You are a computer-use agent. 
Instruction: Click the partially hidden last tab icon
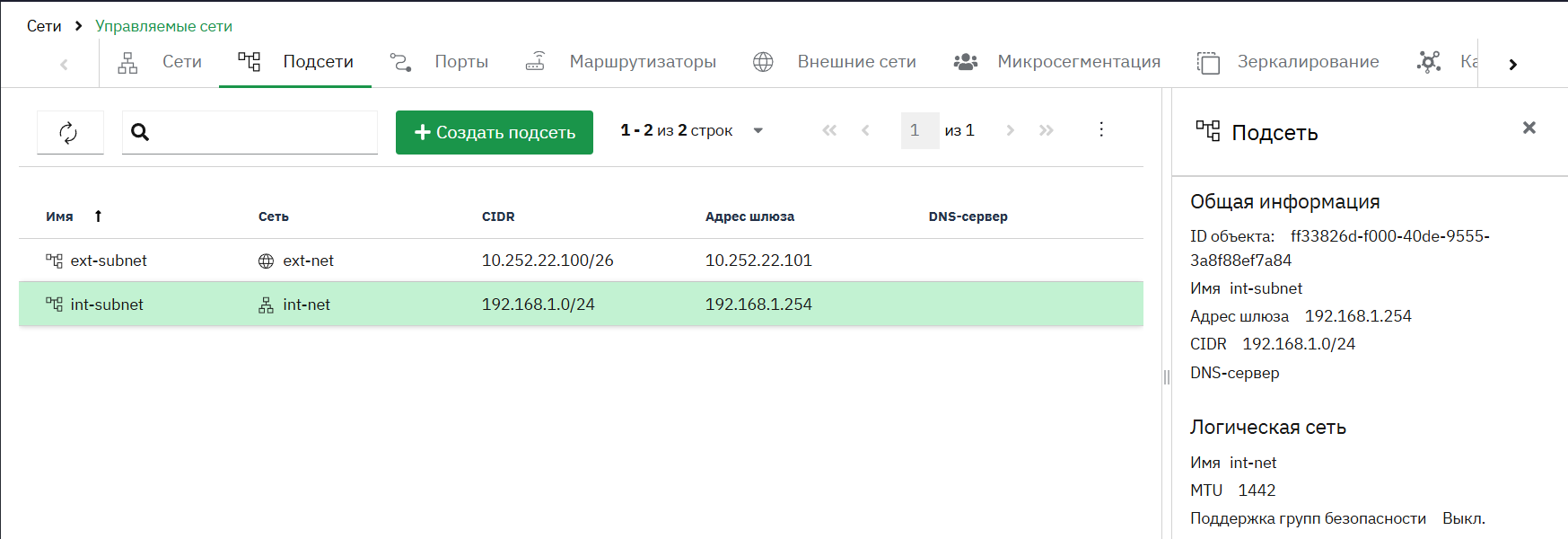1428,62
